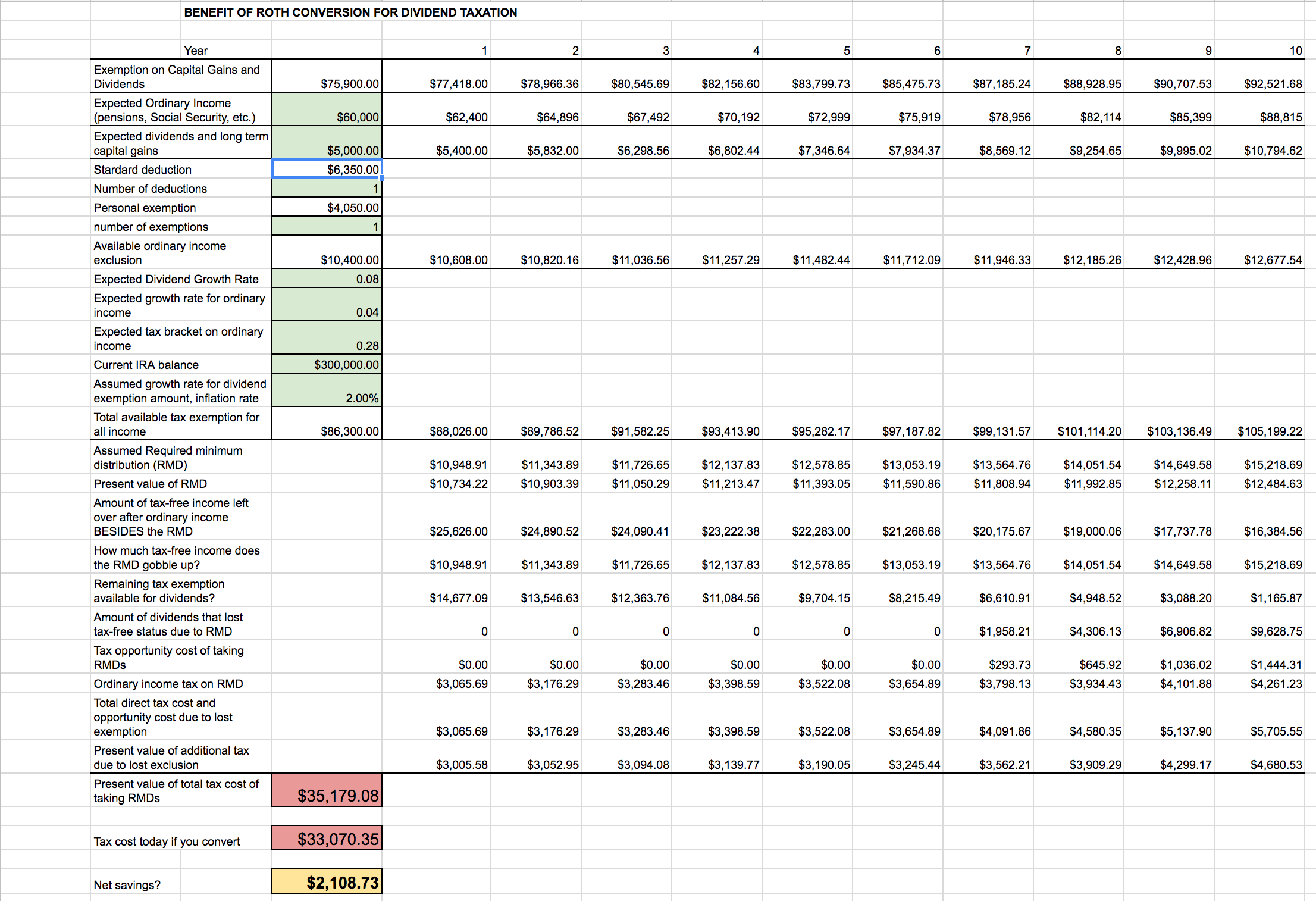Click the Expected Dividend Growth Rate cell 0.08
The height and width of the screenshot is (901, 1316).
pyautogui.click(x=326, y=279)
